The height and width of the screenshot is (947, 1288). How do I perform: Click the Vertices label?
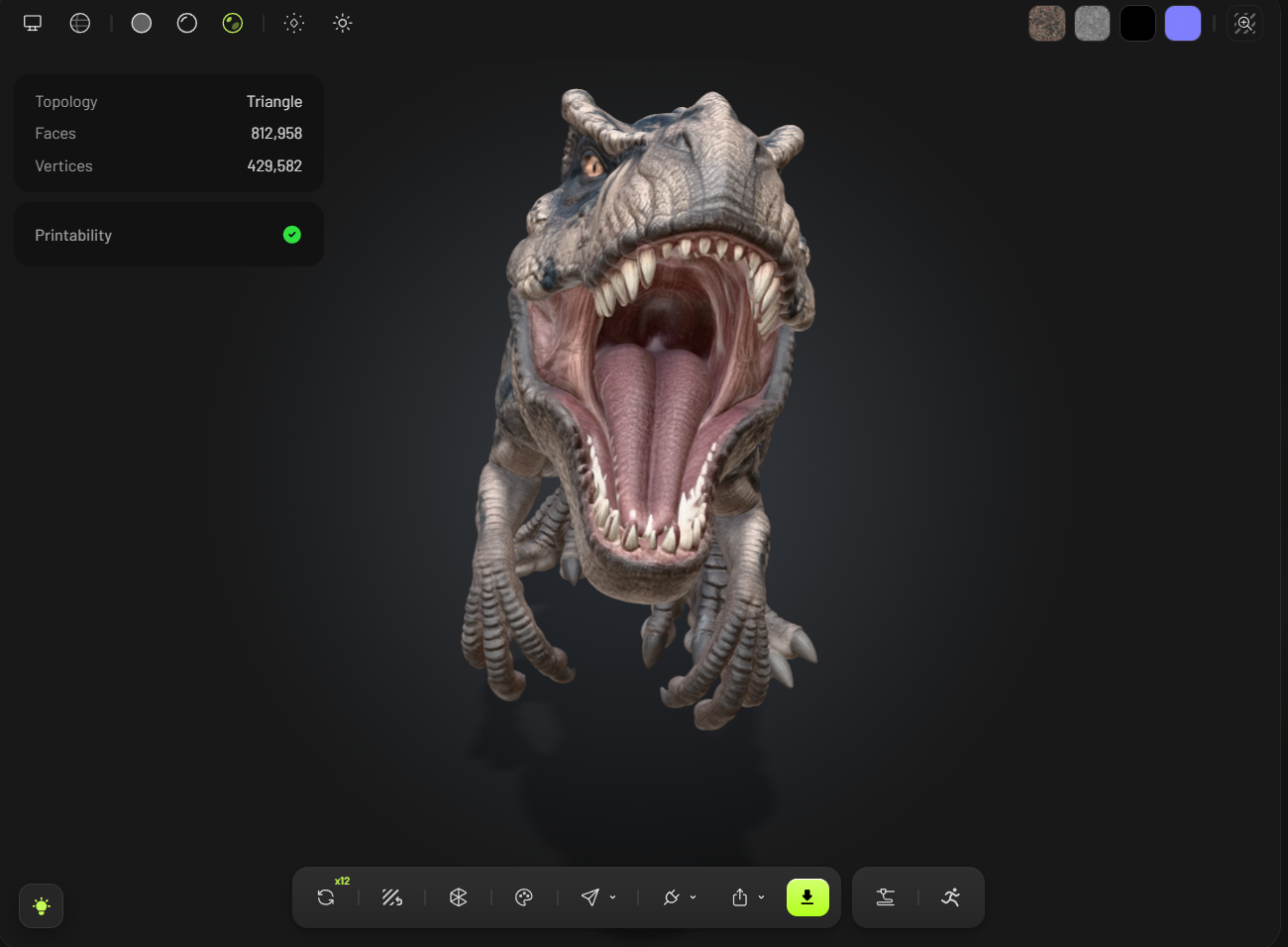tap(63, 166)
